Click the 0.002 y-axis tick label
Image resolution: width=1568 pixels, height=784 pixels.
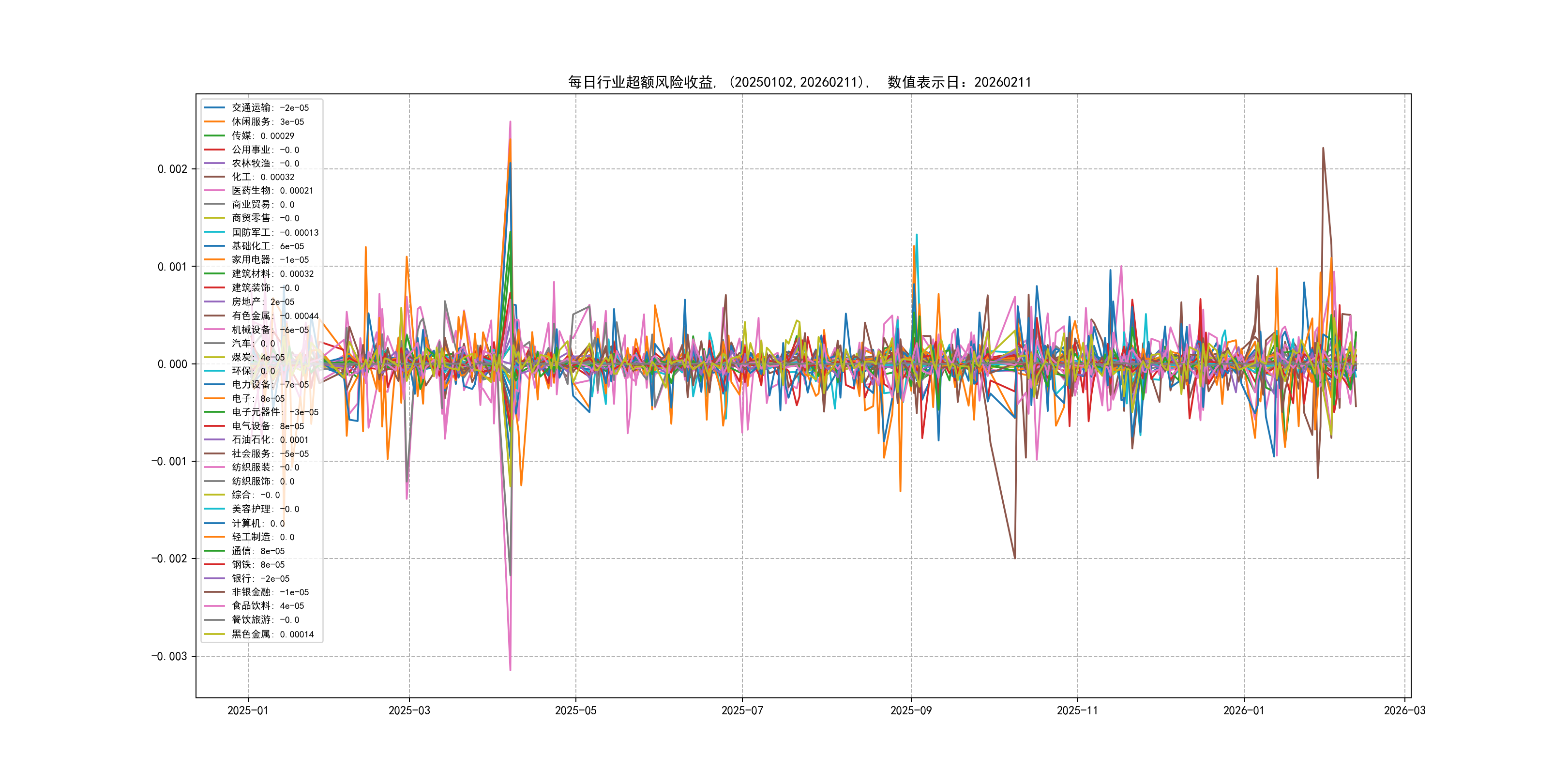pyautogui.click(x=172, y=169)
